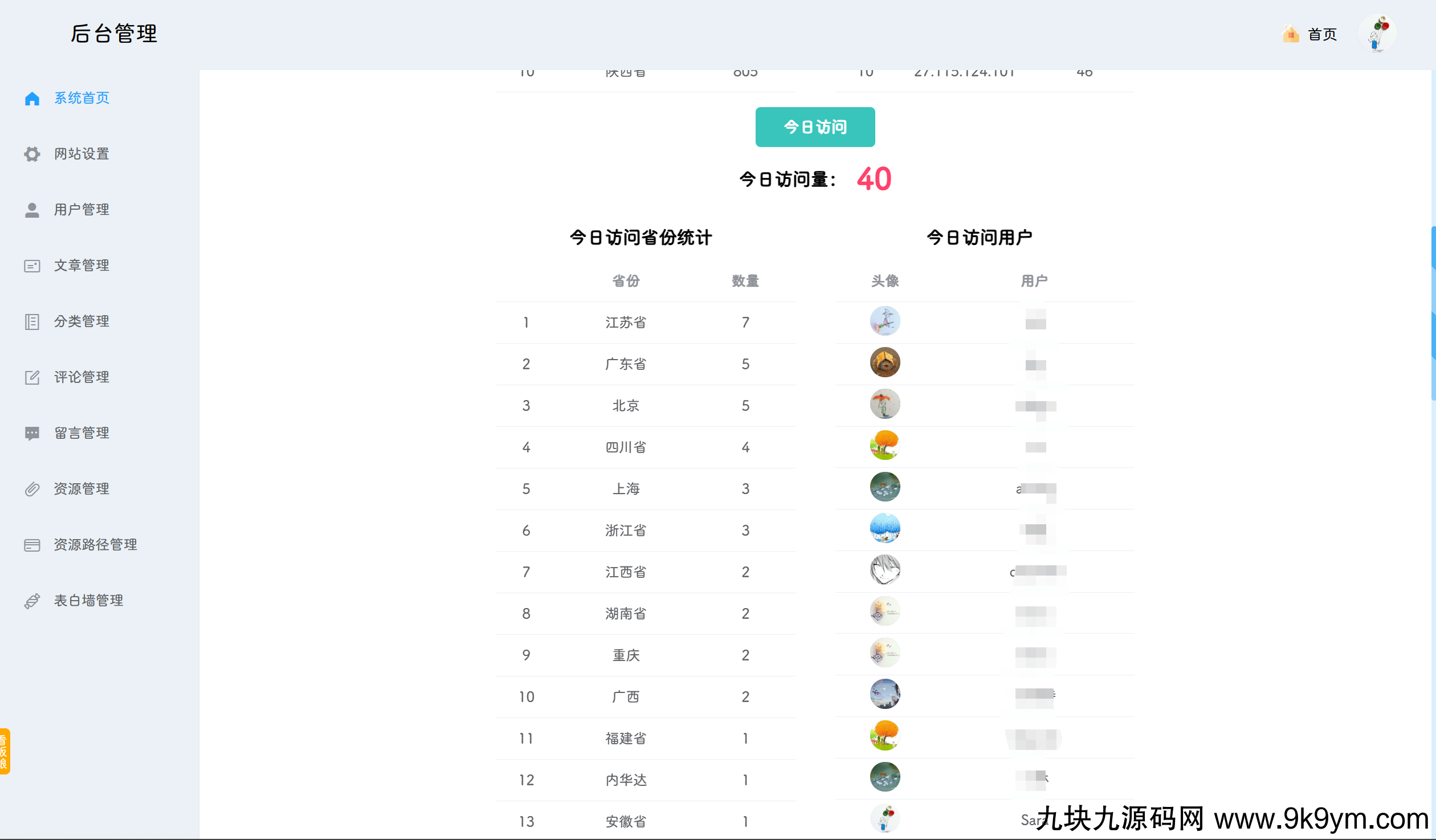Click the article card icon for 文章管理
This screenshot has height=840, width=1436.
click(32, 266)
